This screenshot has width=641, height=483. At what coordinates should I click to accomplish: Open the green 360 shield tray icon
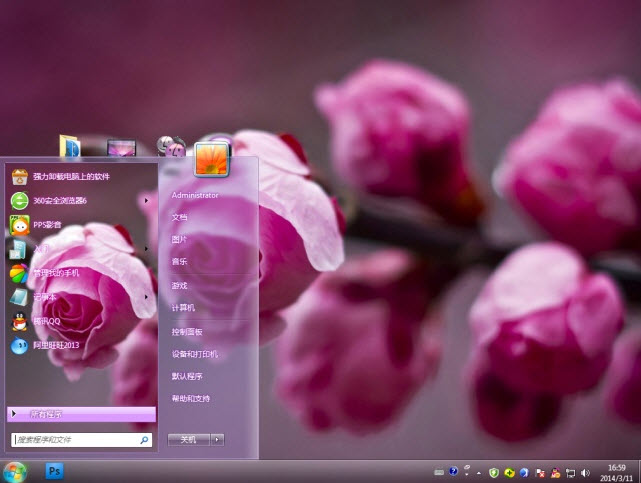tap(493, 472)
